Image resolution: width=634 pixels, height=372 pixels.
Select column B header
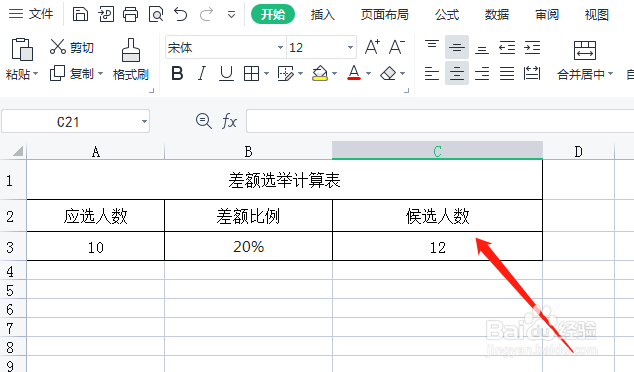248,151
